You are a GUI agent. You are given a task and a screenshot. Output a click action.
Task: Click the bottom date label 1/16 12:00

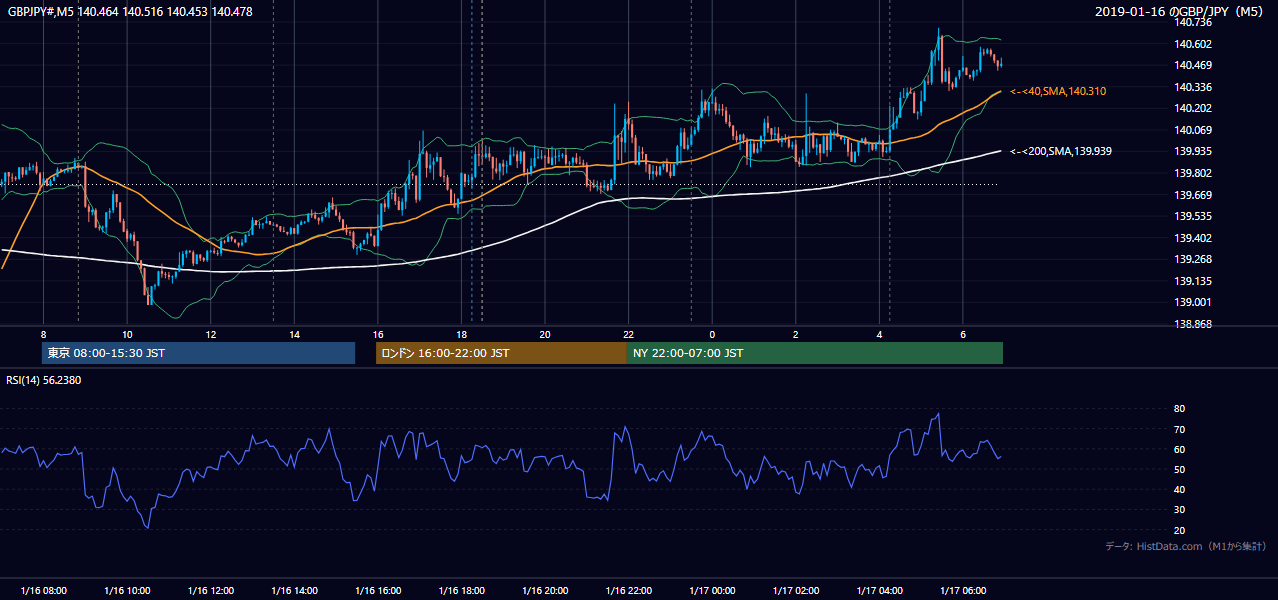coord(211,591)
